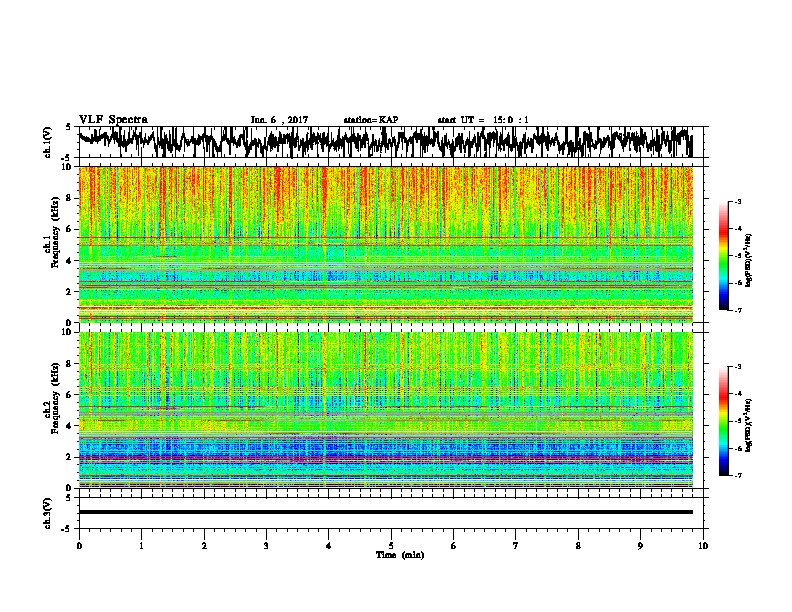Click the '9' minute tick label
This screenshot has height=612, width=792.
[x=640, y=546]
